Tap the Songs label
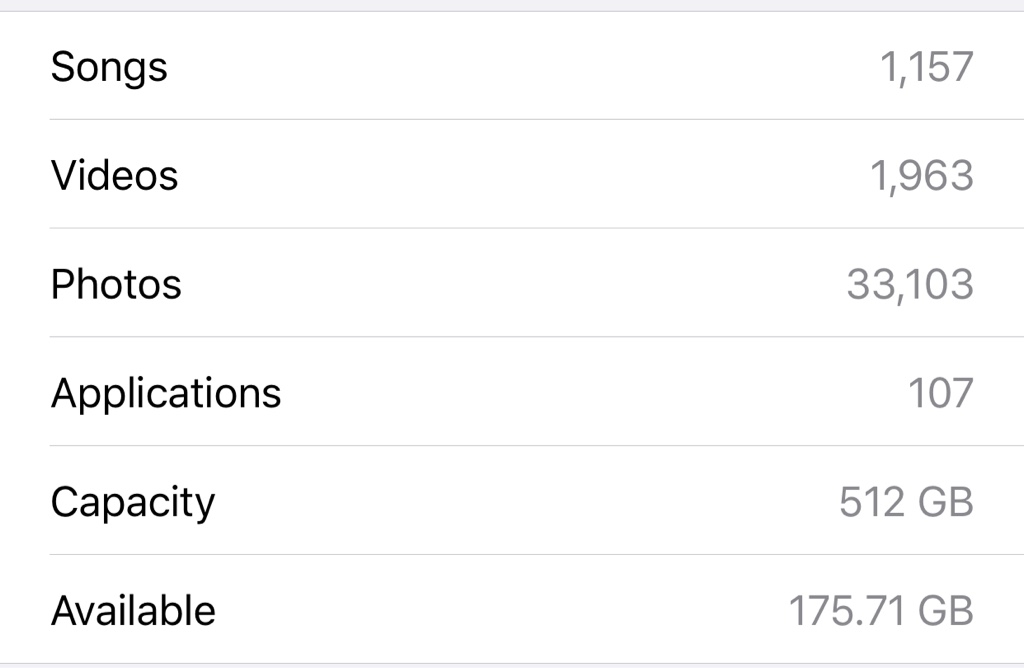Screen dimensions: 1024x668 pyautogui.click(x=109, y=68)
